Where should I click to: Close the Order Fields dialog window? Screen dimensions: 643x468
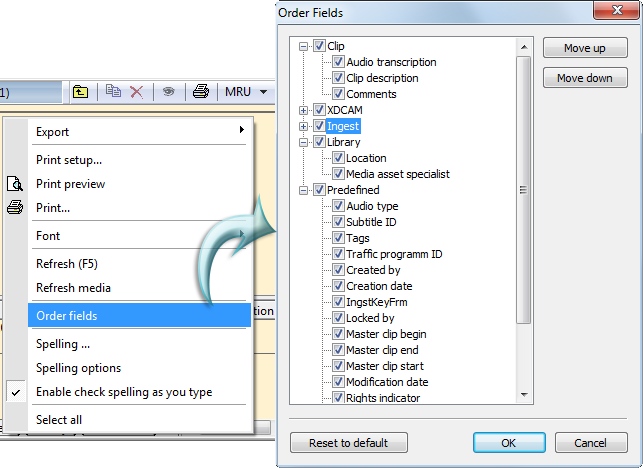pyautogui.click(x=617, y=10)
